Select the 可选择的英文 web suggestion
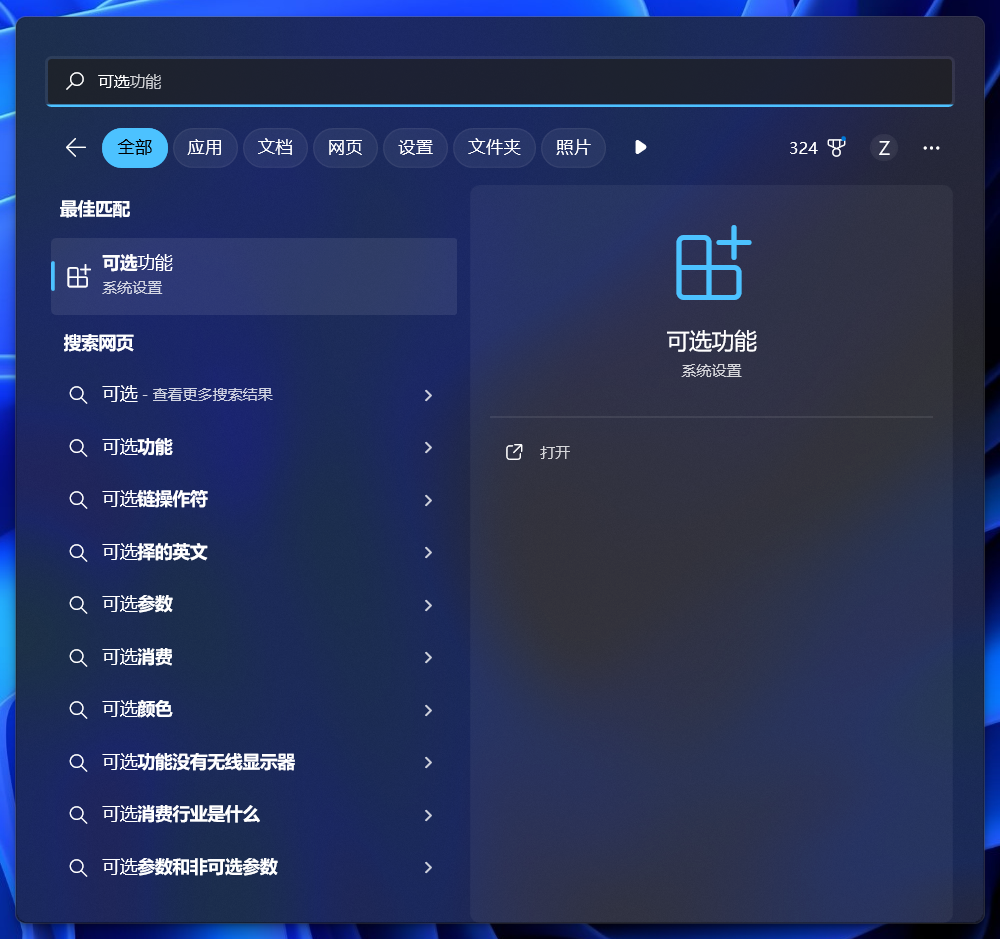 click(155, 552)
